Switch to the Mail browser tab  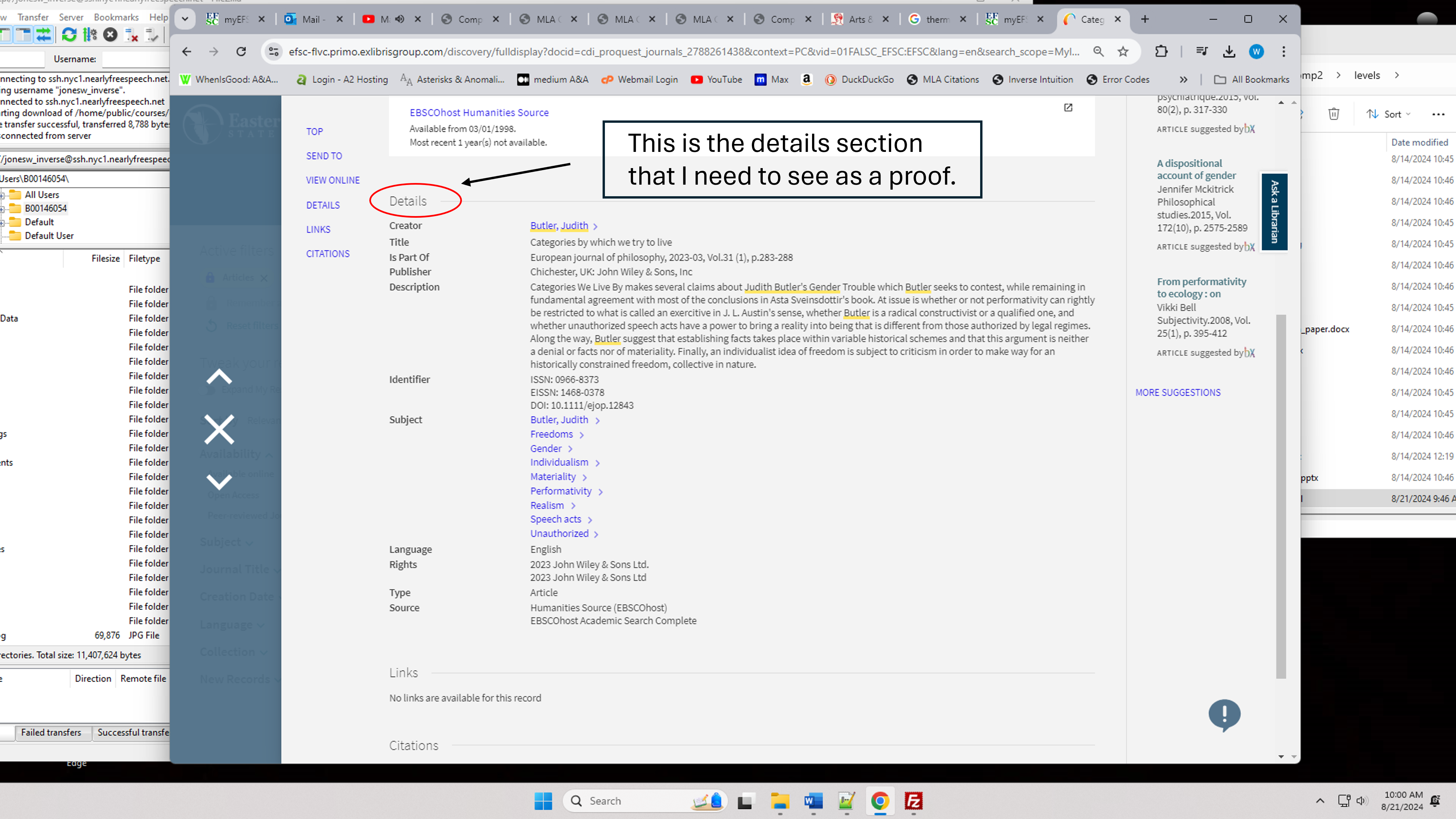click(x=310, y=19)
